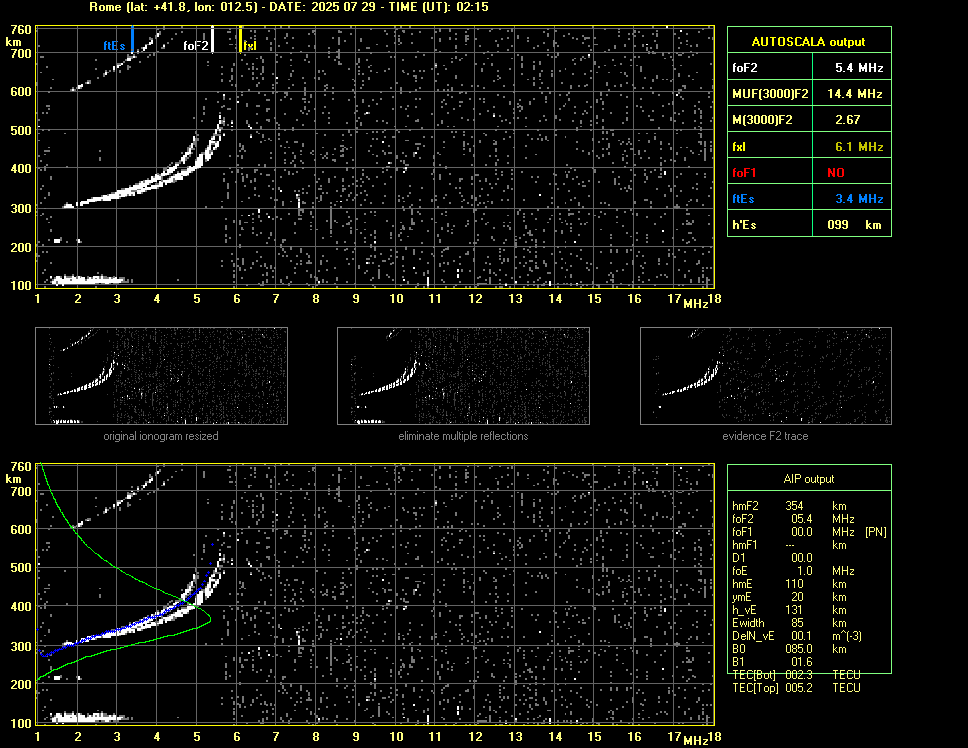Click the blue ftEs marker label
The width and height of the screenshot is (968, 748).
point(114,46)
